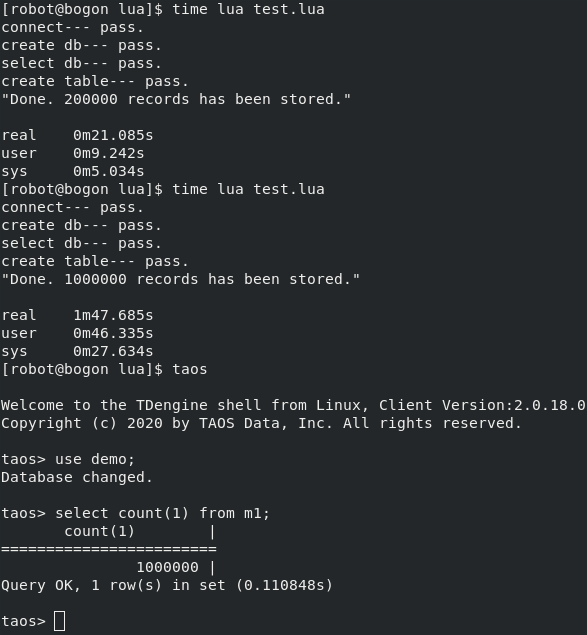Click the cursor block at the taos prompt
The image size is (587, 635).
pyautogui.click(x=60, y=621)
